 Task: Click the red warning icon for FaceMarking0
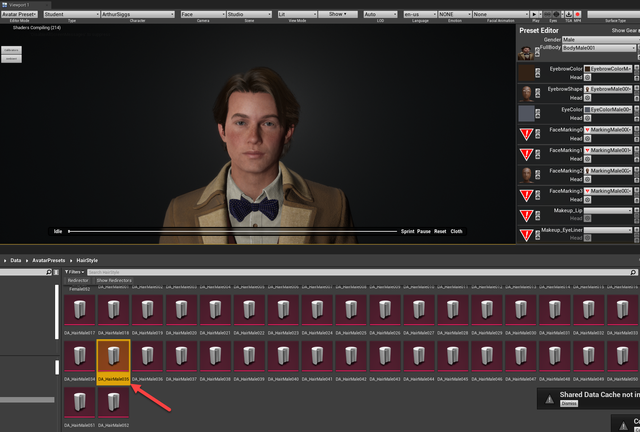tap(526, 134)
